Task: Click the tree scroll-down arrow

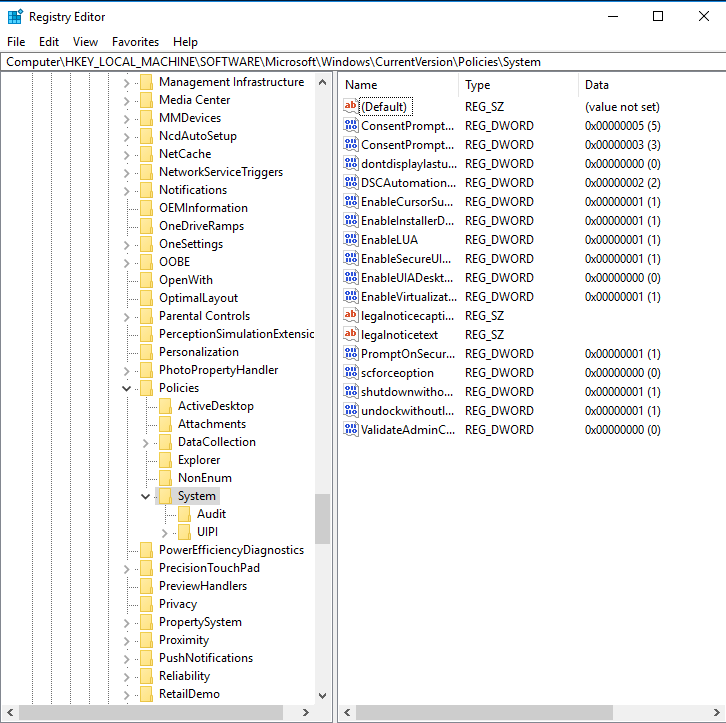Action: point(323,696)
